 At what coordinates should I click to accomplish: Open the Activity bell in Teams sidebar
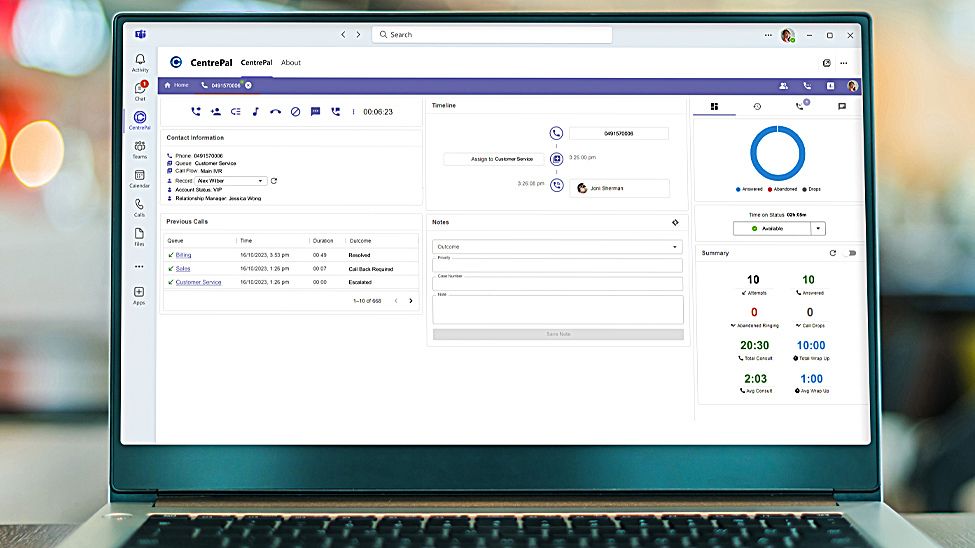(140, 62)
